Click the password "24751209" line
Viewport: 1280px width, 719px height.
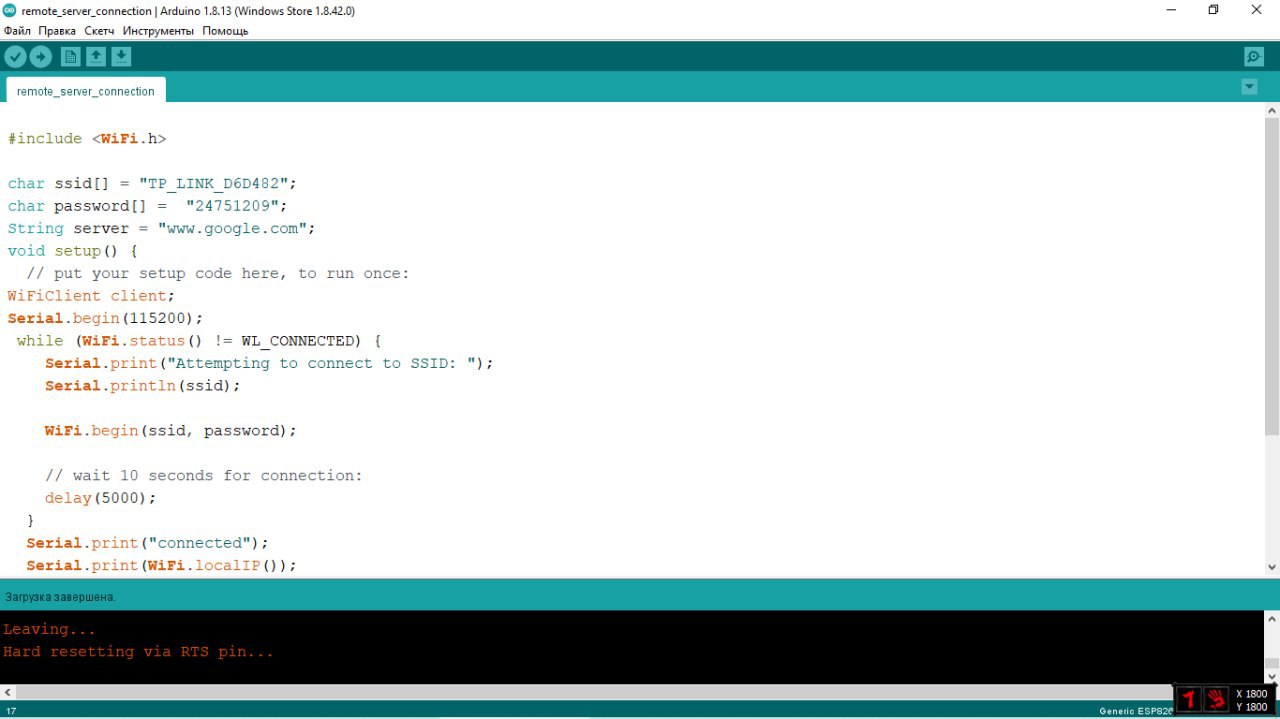pos(148,206)
